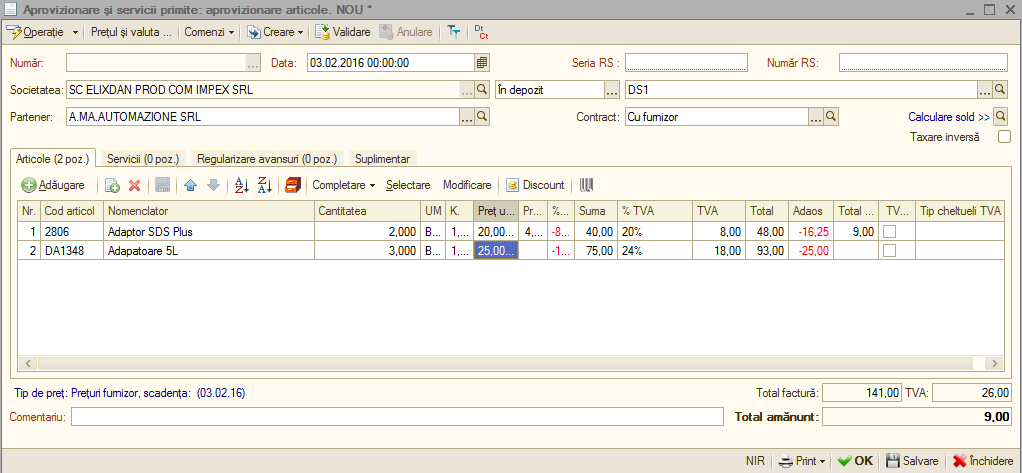Move row up with blue arrow
The height and width of the screenshot is (473, 1022).
click(190, 186)
